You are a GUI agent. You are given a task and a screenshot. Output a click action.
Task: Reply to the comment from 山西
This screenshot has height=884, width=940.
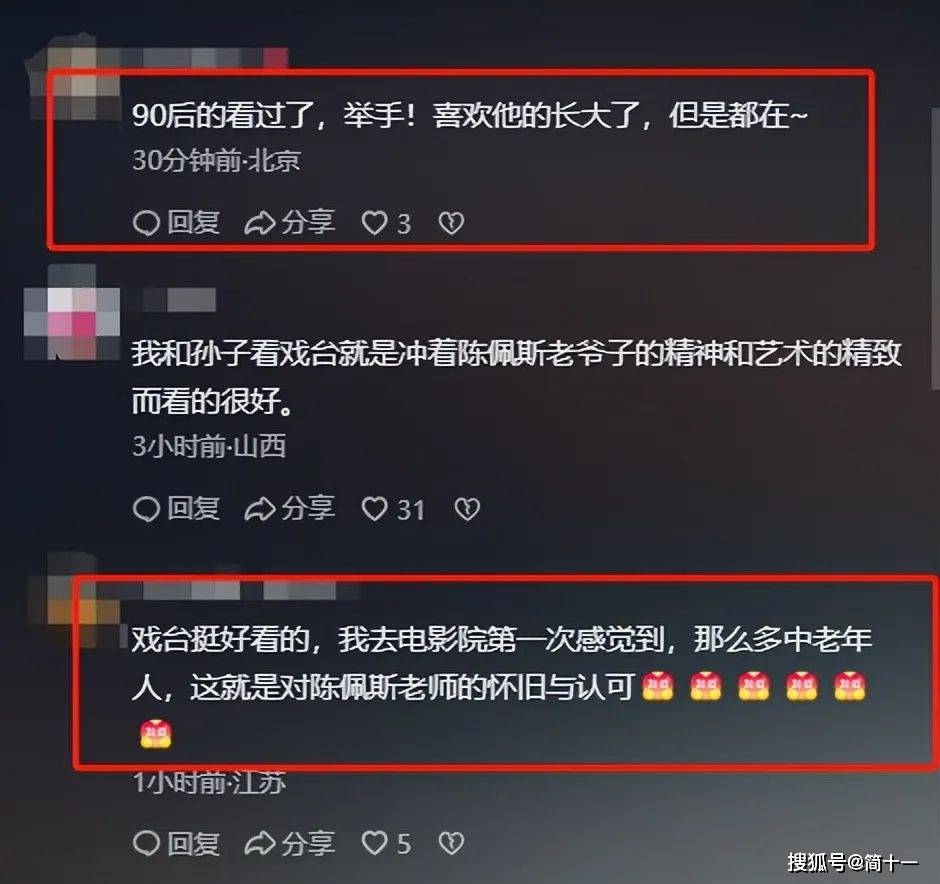tap(176, 509)
